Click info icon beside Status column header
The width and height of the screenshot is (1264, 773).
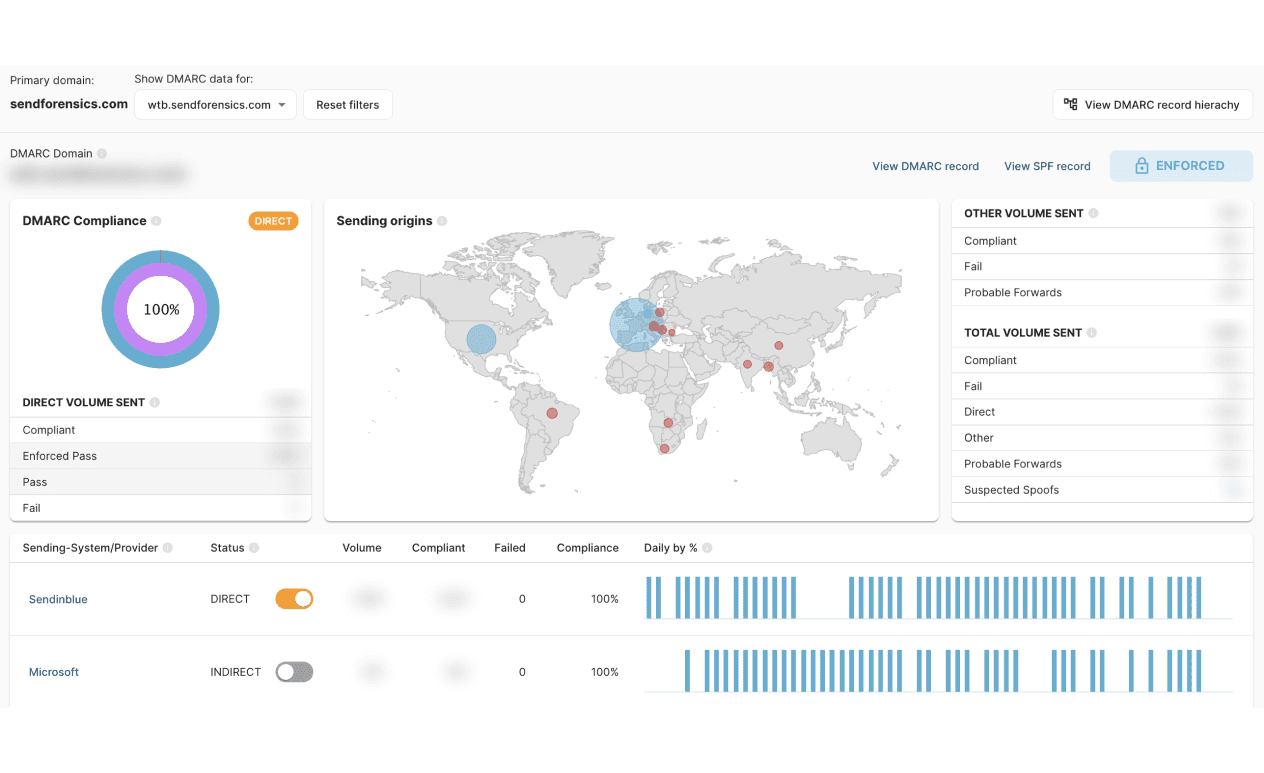pos(254,548)
